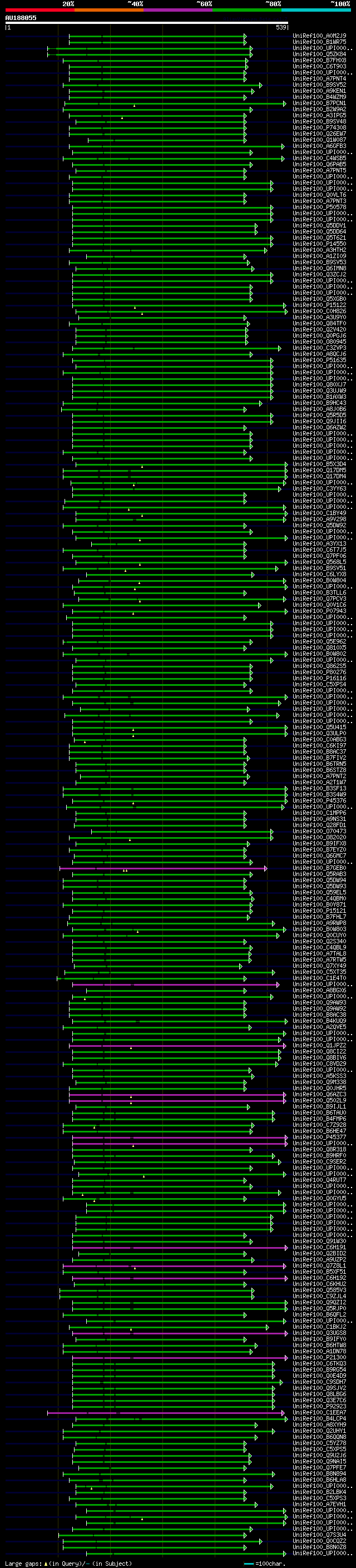Click the cyan ~100% identity legend segment

point(316,11)
